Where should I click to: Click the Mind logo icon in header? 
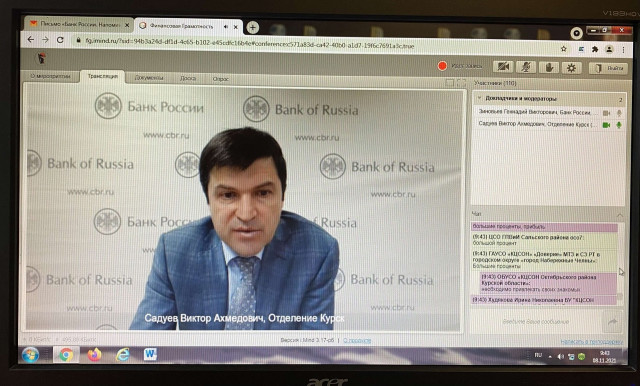pyautogui.click(x=41, y=58)
